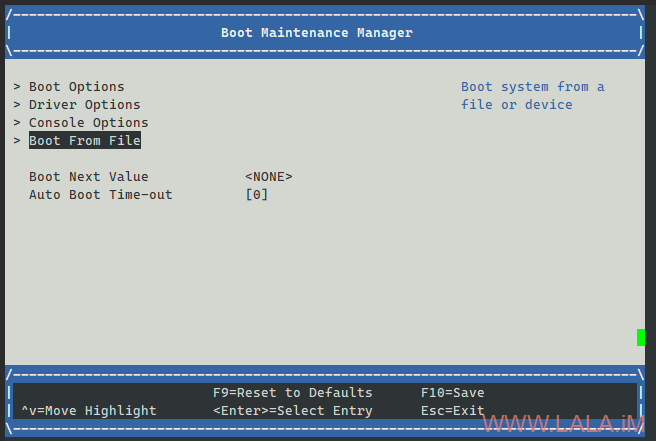Click the 'file or device' help text
The height and width of the screenshot is (441, 656).
tap(517, 105)
